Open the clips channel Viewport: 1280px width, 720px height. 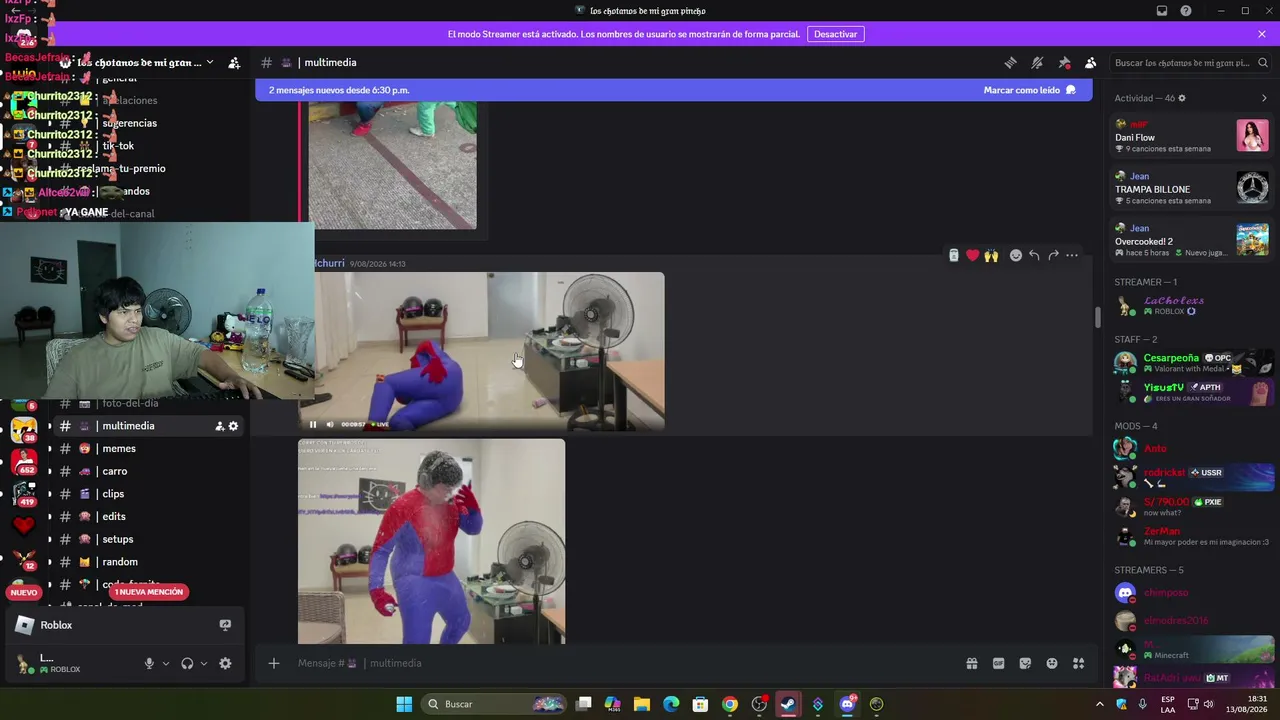113,494
